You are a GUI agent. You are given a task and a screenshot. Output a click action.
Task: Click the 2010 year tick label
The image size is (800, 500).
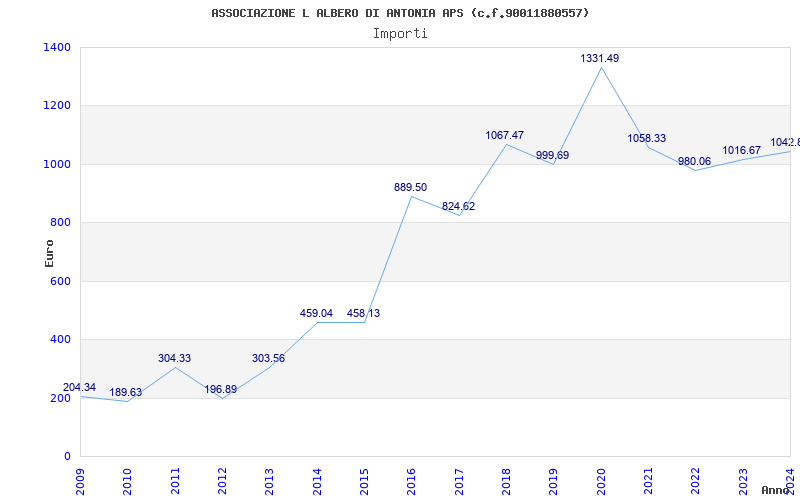[x=128, y=481]
